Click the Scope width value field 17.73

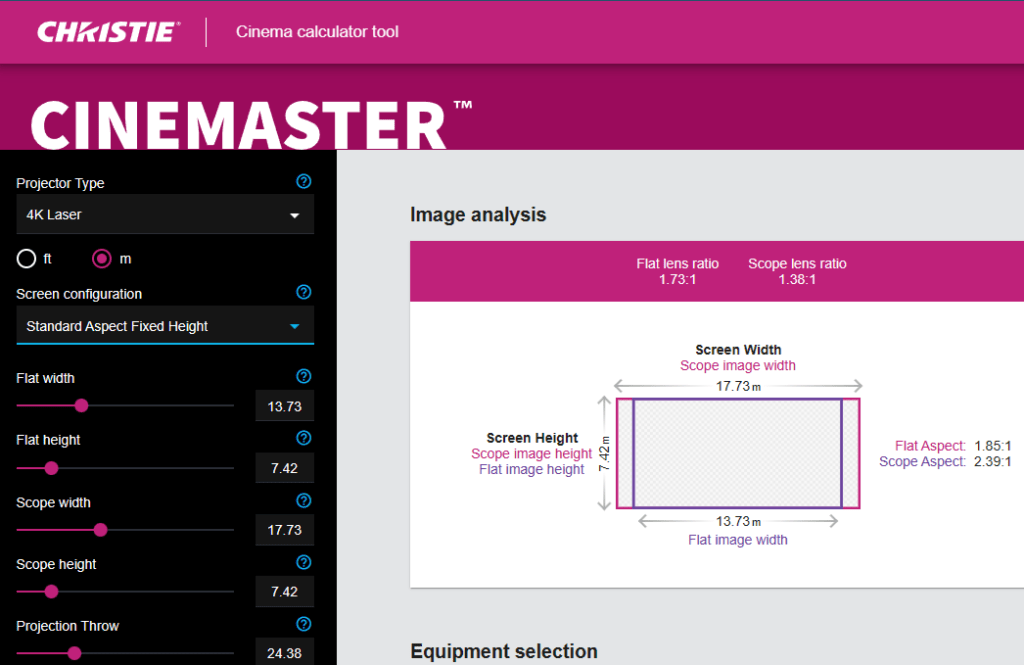click(x=285, y=530)
